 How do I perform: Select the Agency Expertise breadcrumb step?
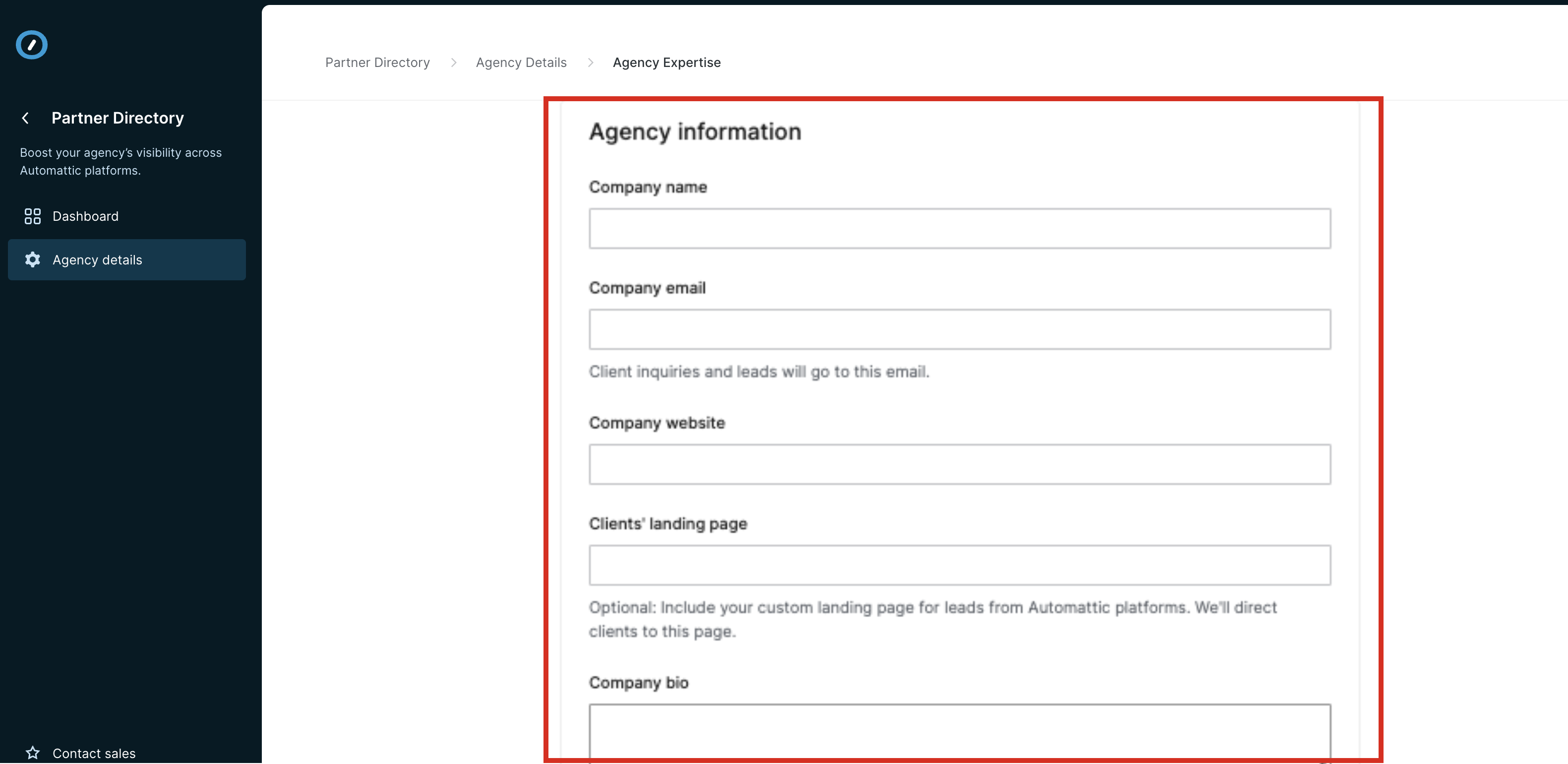[x=666, y=63]
